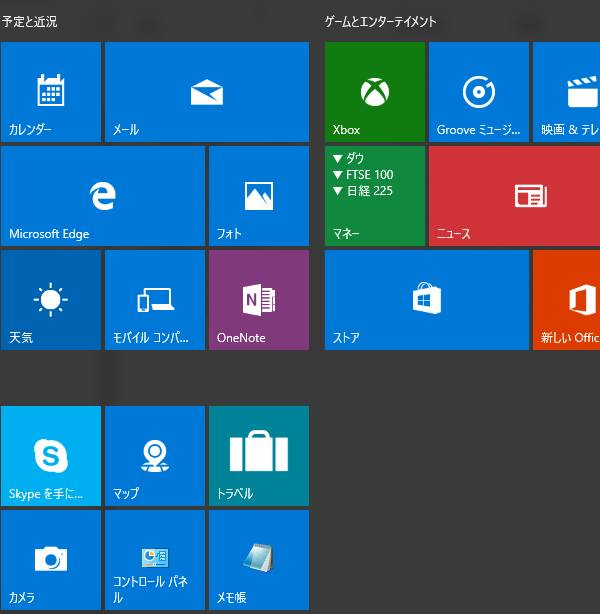
Task: Open the Movies & TV (映画 & テレビ) tile
Action: tap(567, 92)
